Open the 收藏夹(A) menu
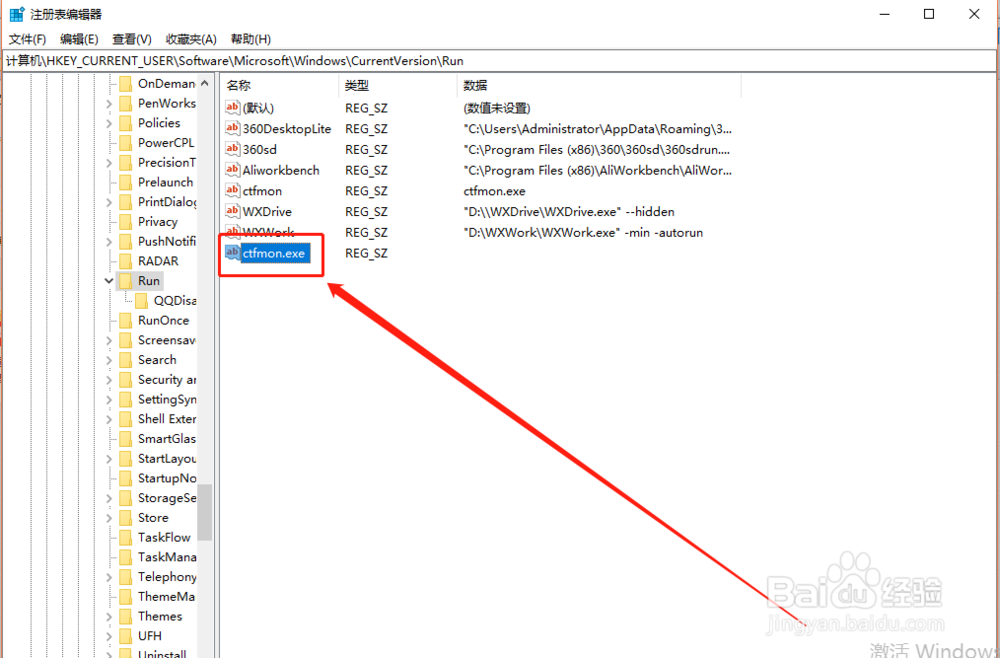The width and height of the screenshot is (1000, 658). pos(189,39)
